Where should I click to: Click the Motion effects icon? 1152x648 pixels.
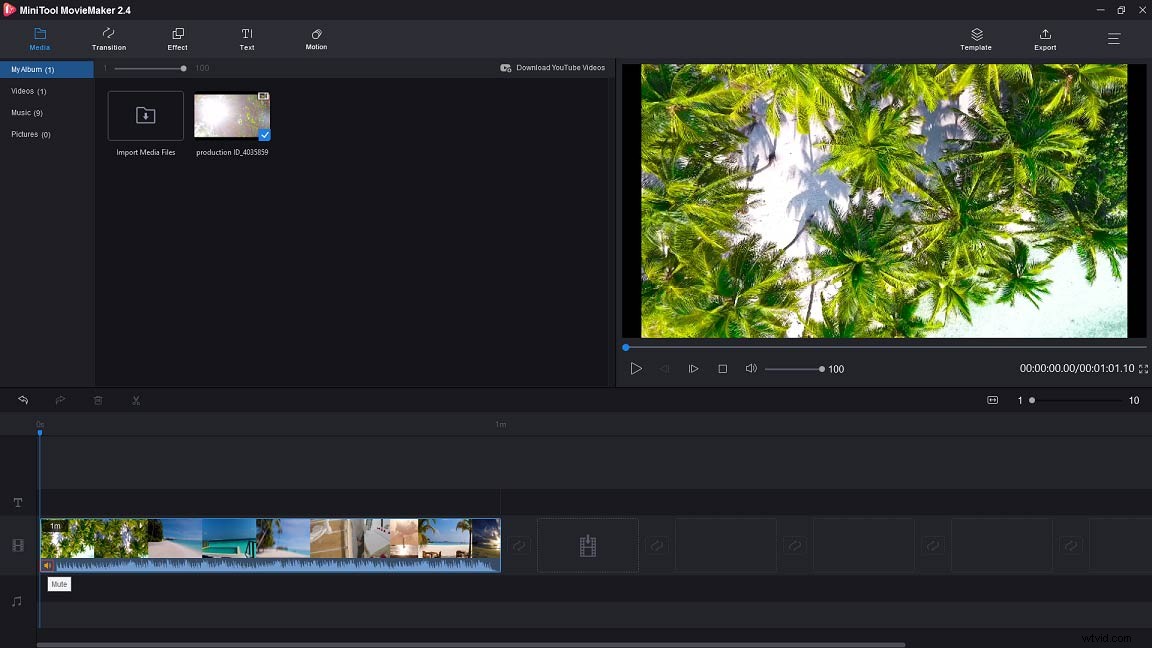pos(315,39)
